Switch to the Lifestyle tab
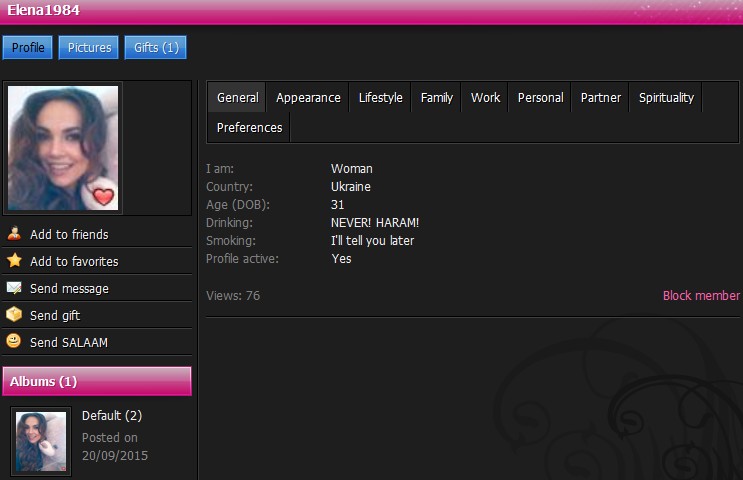This screenshot has width=743, height=480. 381,98
